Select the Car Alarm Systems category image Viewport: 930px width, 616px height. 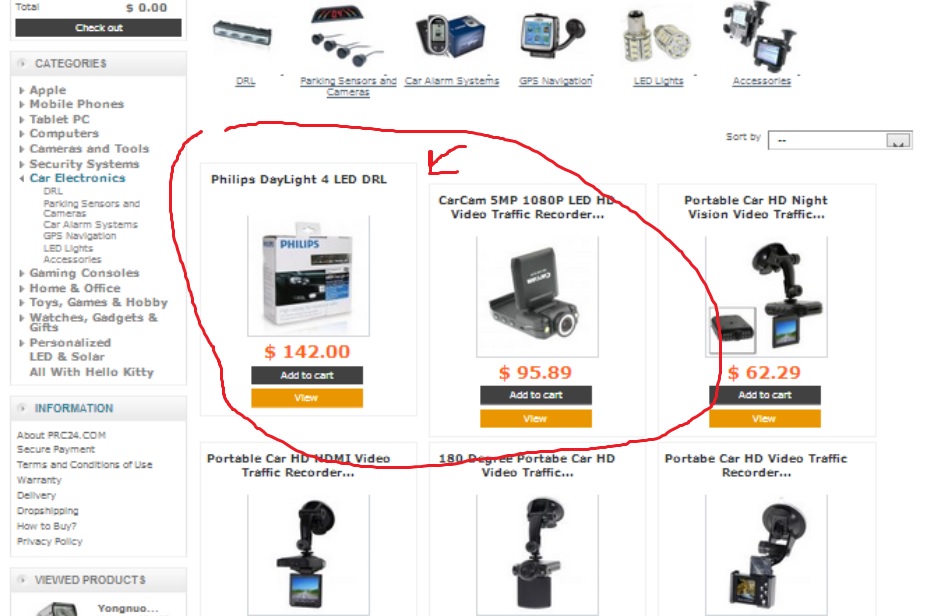pyautogui.click(x=450, y=37)
